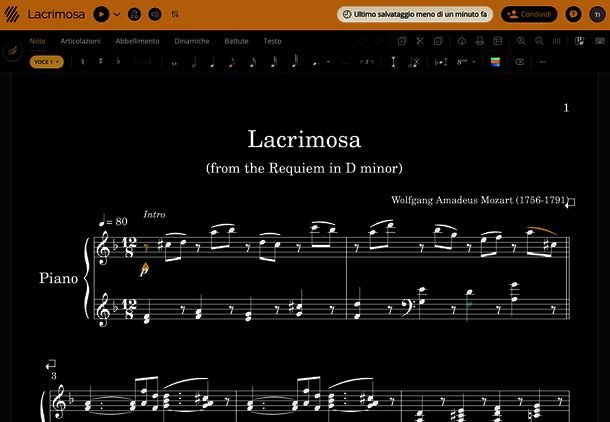Click the printer icon
The image size is (610, 422).
(x=480, y=41)
